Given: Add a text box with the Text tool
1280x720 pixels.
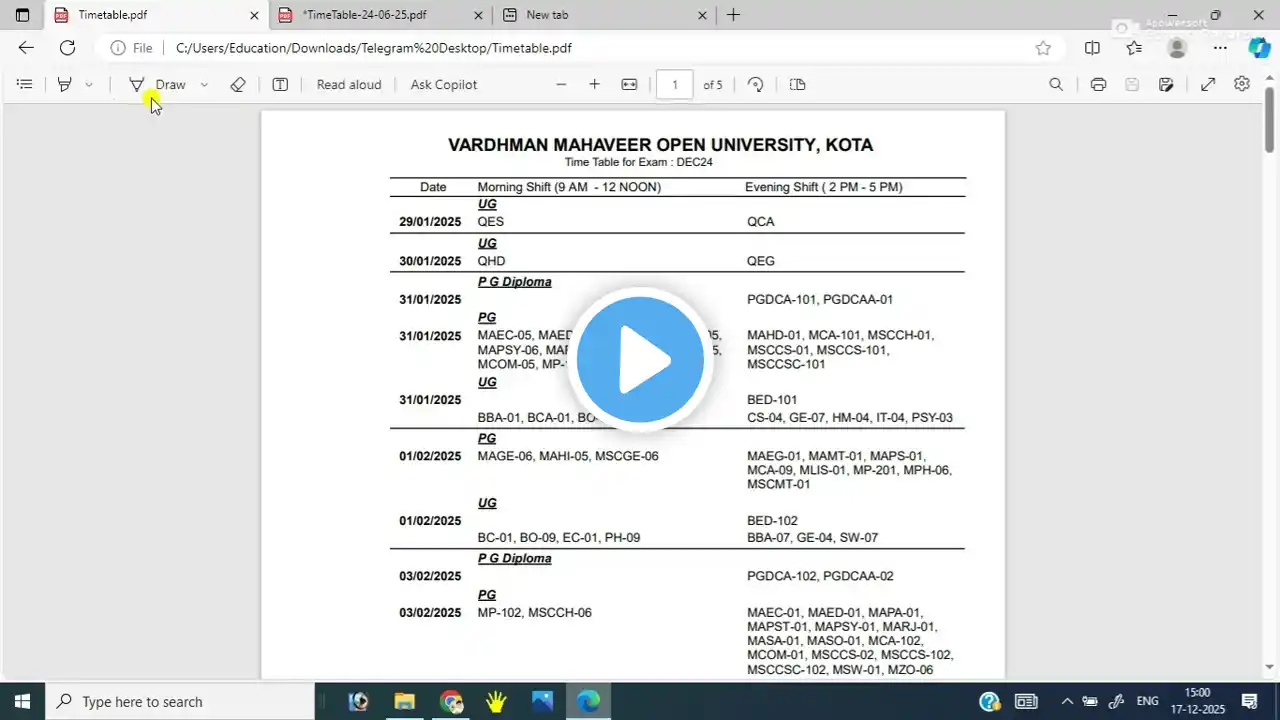Looking at the screenshot, I should (x=280, y=85).
